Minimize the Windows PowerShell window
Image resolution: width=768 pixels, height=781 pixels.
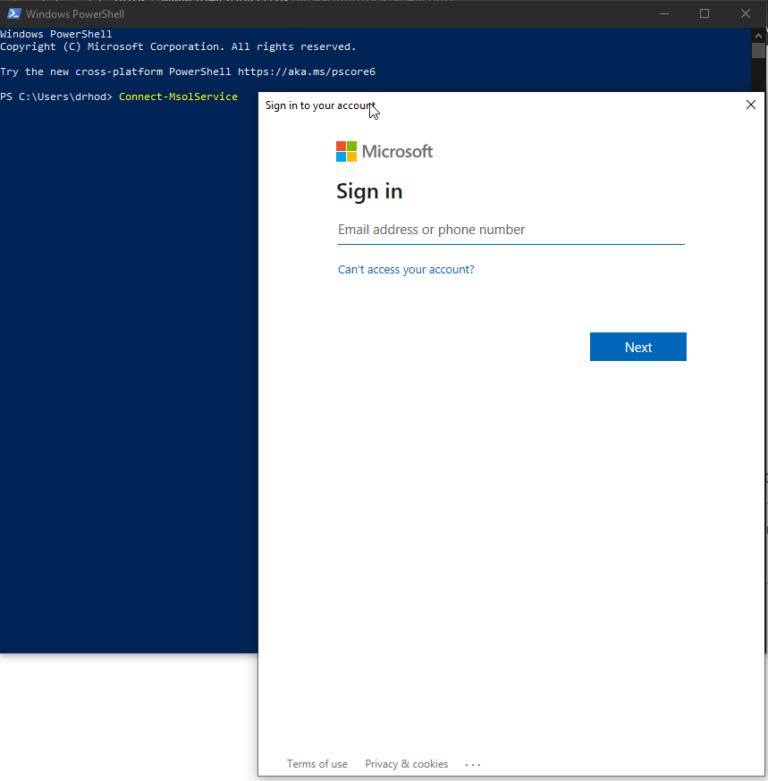(x=663, y=14)
